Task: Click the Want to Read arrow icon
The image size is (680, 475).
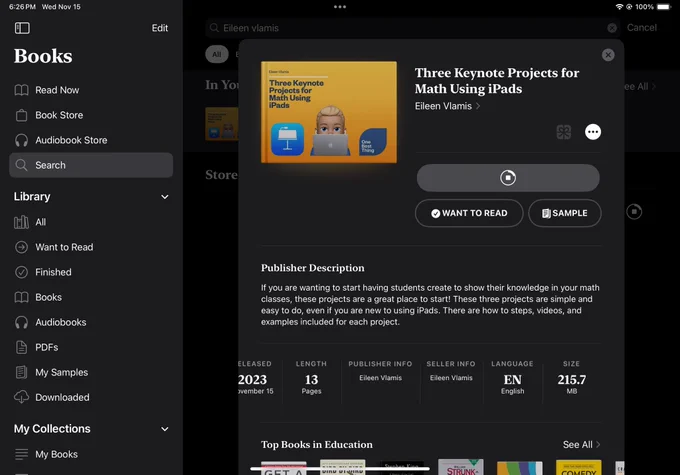Action: [21, 247]
